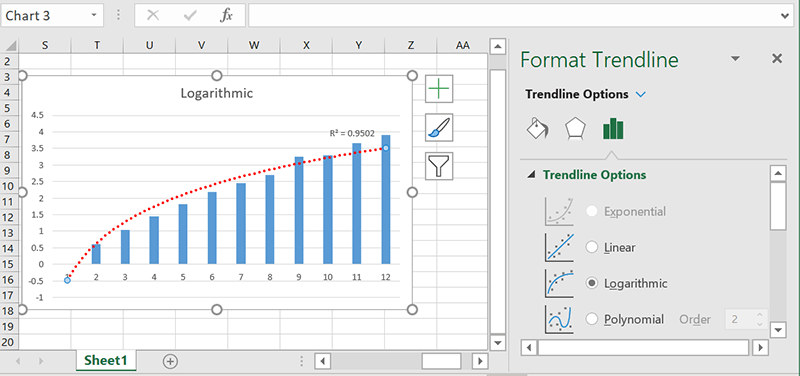Image resolution: width=800 pixels, height=376 pixels.
Task: Click task pane vertical scroll up arrow
Action: tap(778, 174)
